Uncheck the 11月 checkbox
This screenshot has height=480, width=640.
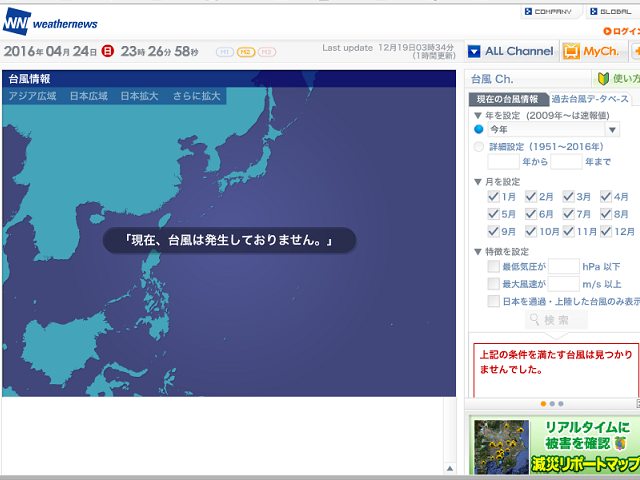[x=568, y=231]
